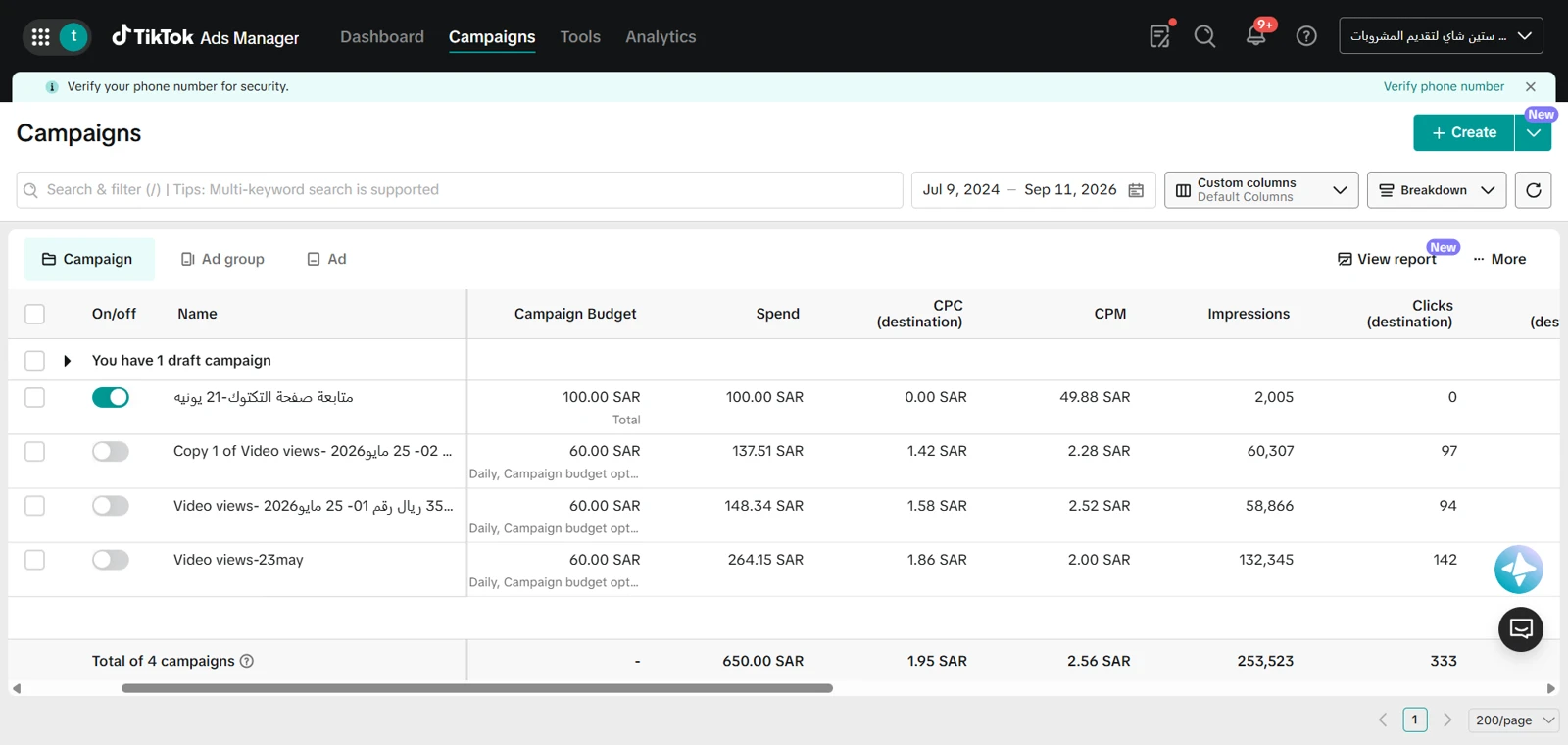1568x745 pixels.
Task: Turn on Copy 1 of Video views toggle
Action: pyautogui.click(x=111, y=451)
